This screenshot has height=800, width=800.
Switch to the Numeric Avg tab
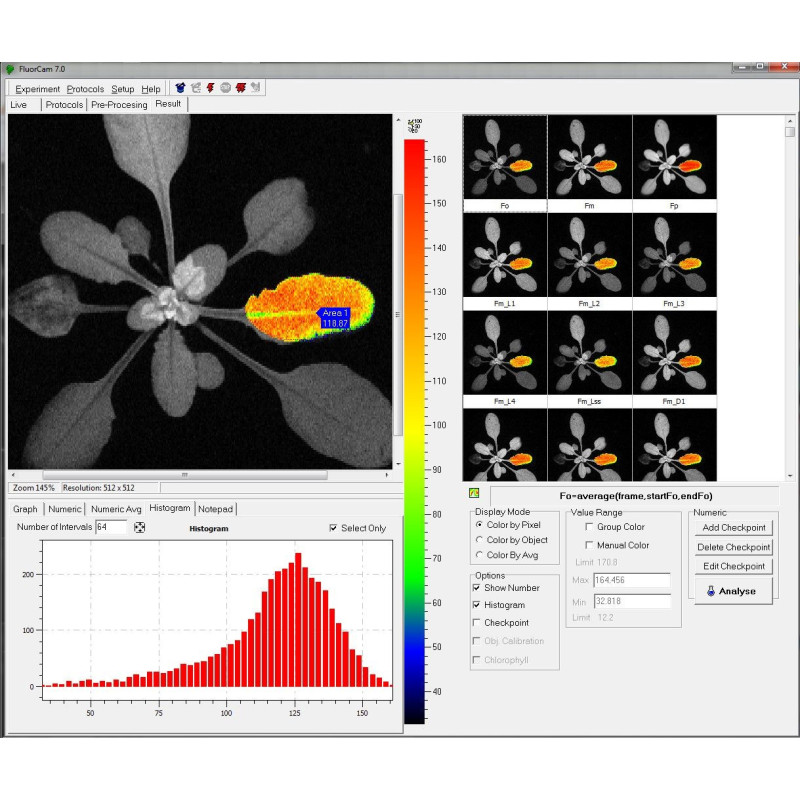click(x=116, y=508)
